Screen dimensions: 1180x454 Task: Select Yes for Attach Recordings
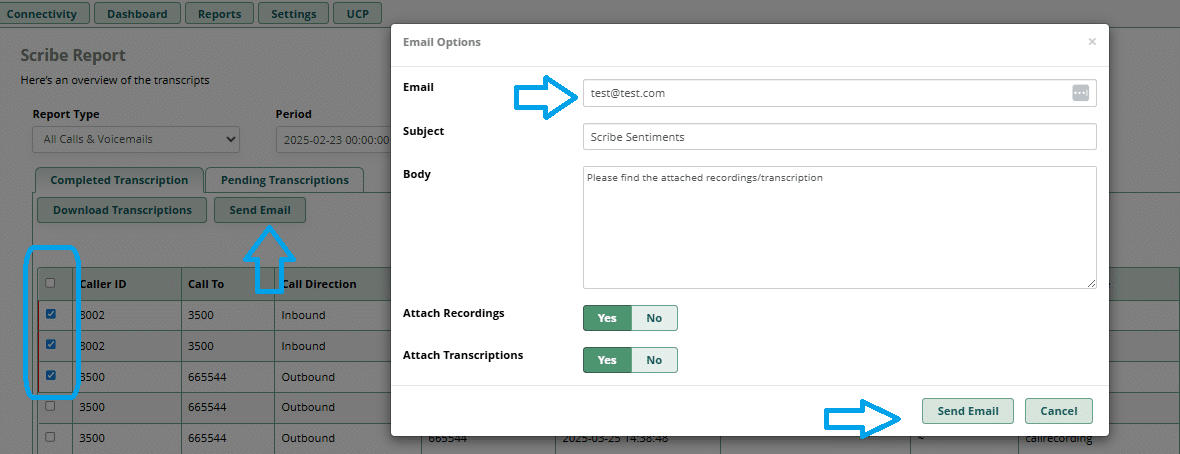[607, 318]
